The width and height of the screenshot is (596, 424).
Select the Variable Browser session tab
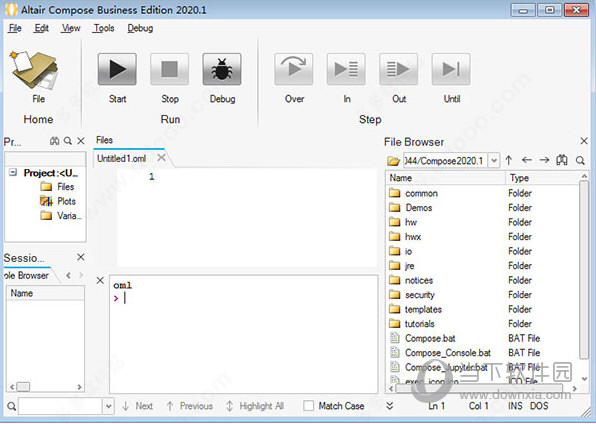(x=27, y=275)
